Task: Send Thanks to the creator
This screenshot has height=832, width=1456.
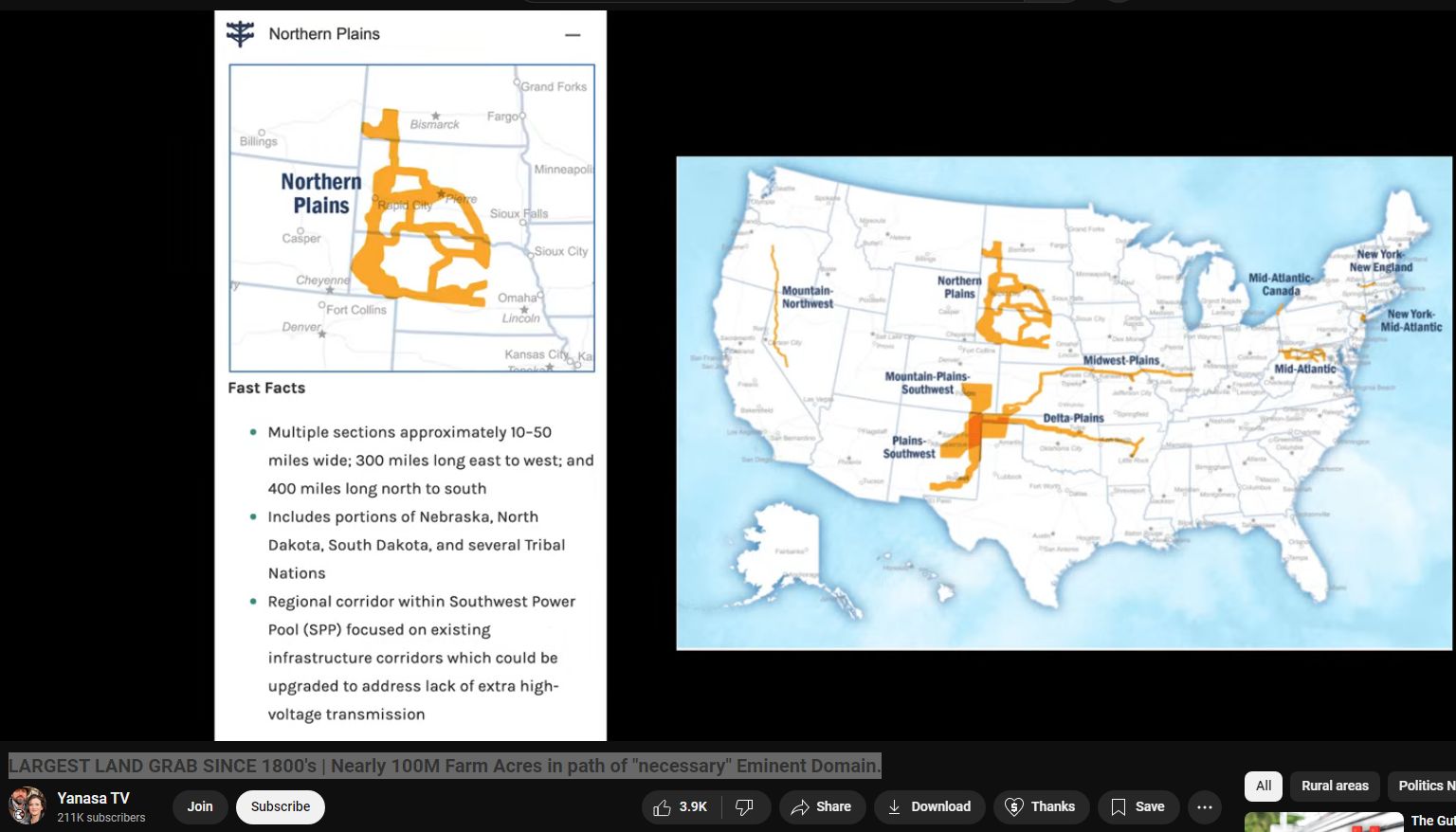Action: 1041,807
